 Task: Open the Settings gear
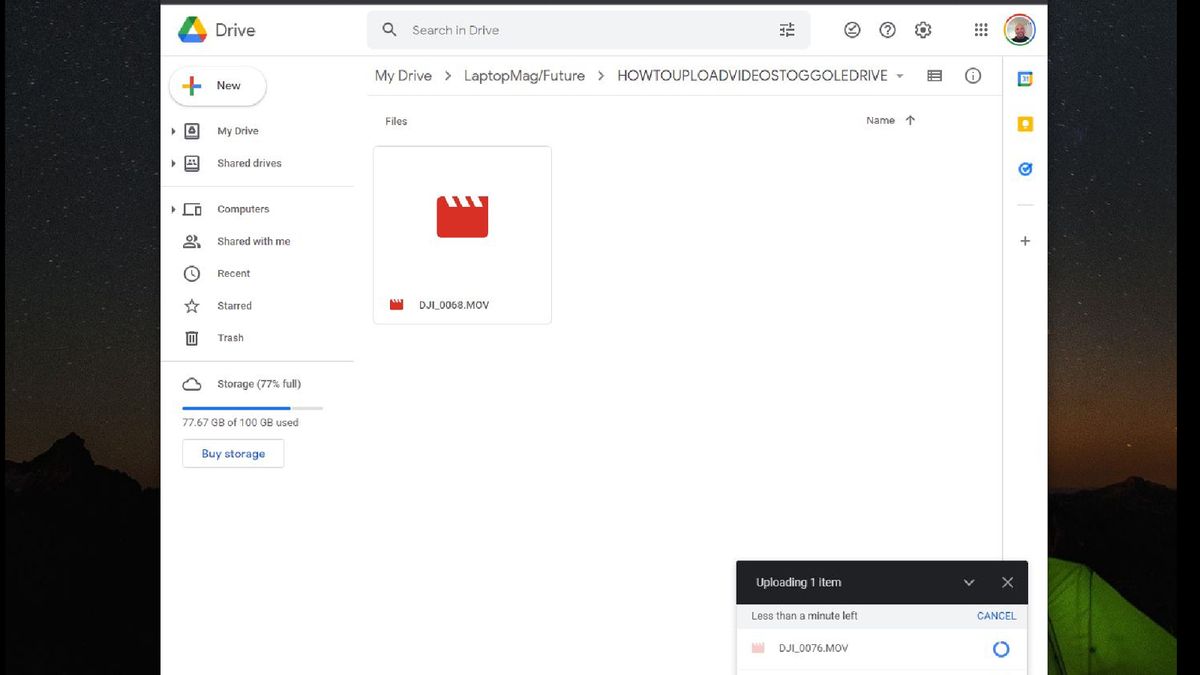(922, 30)
